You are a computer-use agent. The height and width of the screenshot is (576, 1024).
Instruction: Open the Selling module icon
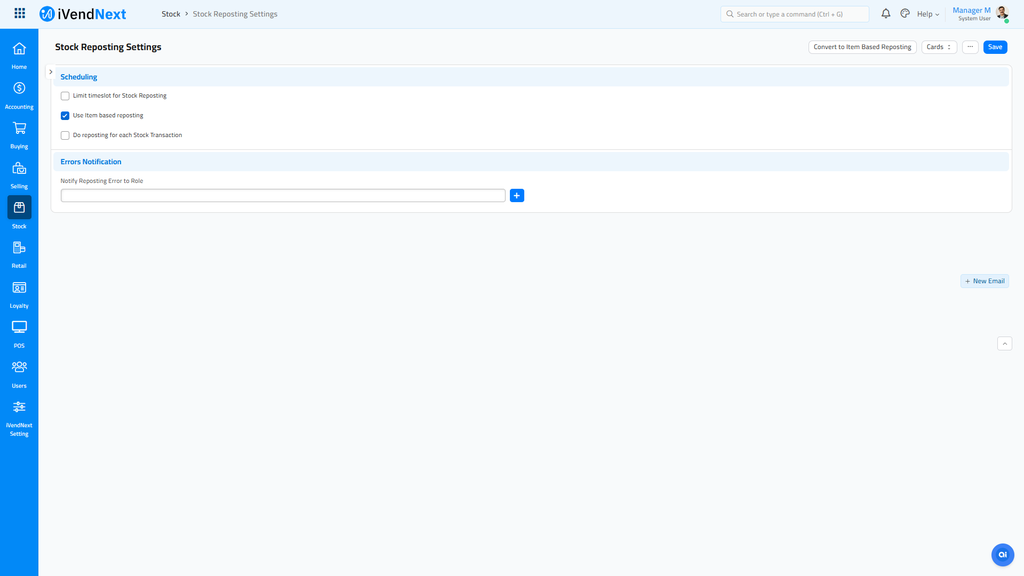point(18,167)
